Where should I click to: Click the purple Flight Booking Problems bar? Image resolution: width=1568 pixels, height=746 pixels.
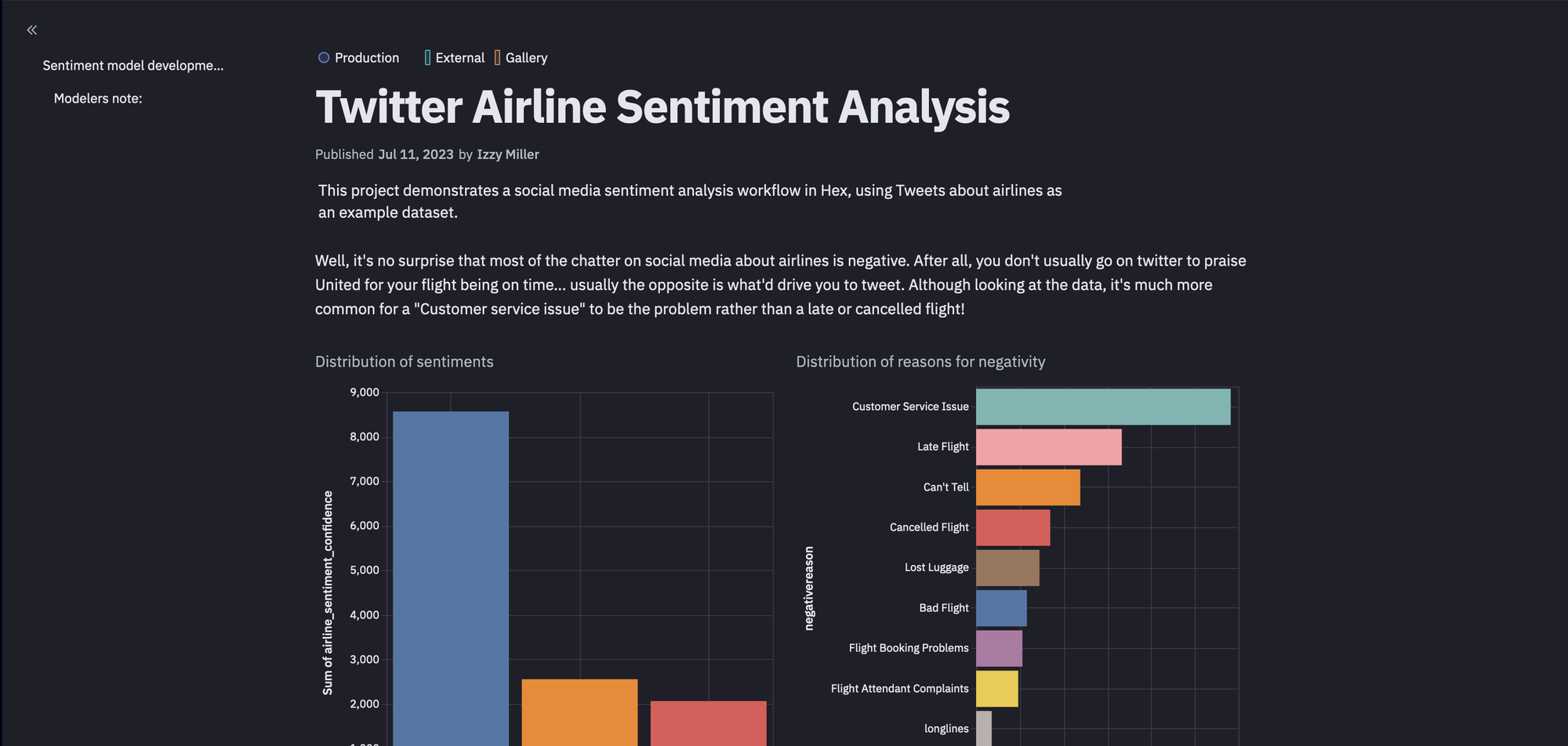click(x=999, y=648)
